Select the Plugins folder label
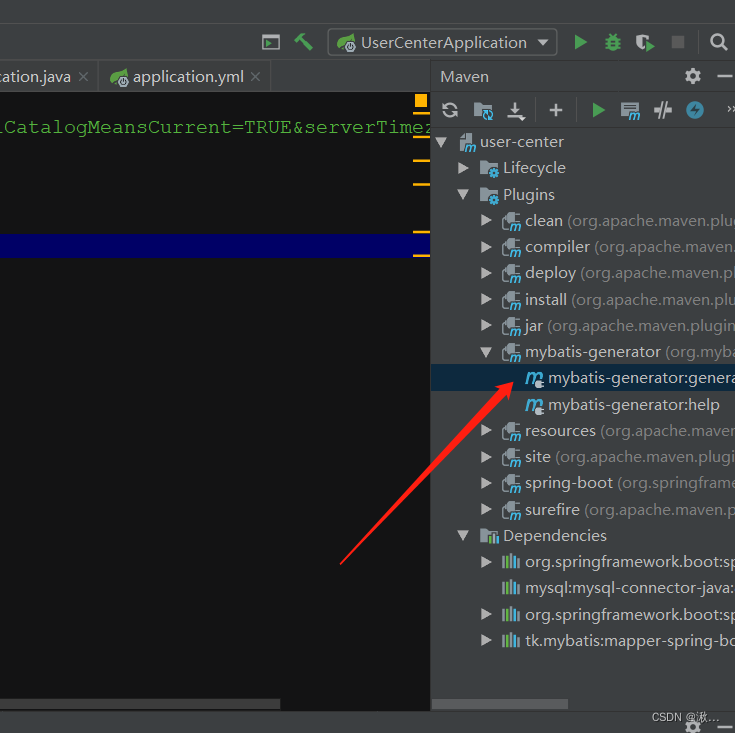 [529, 194]
